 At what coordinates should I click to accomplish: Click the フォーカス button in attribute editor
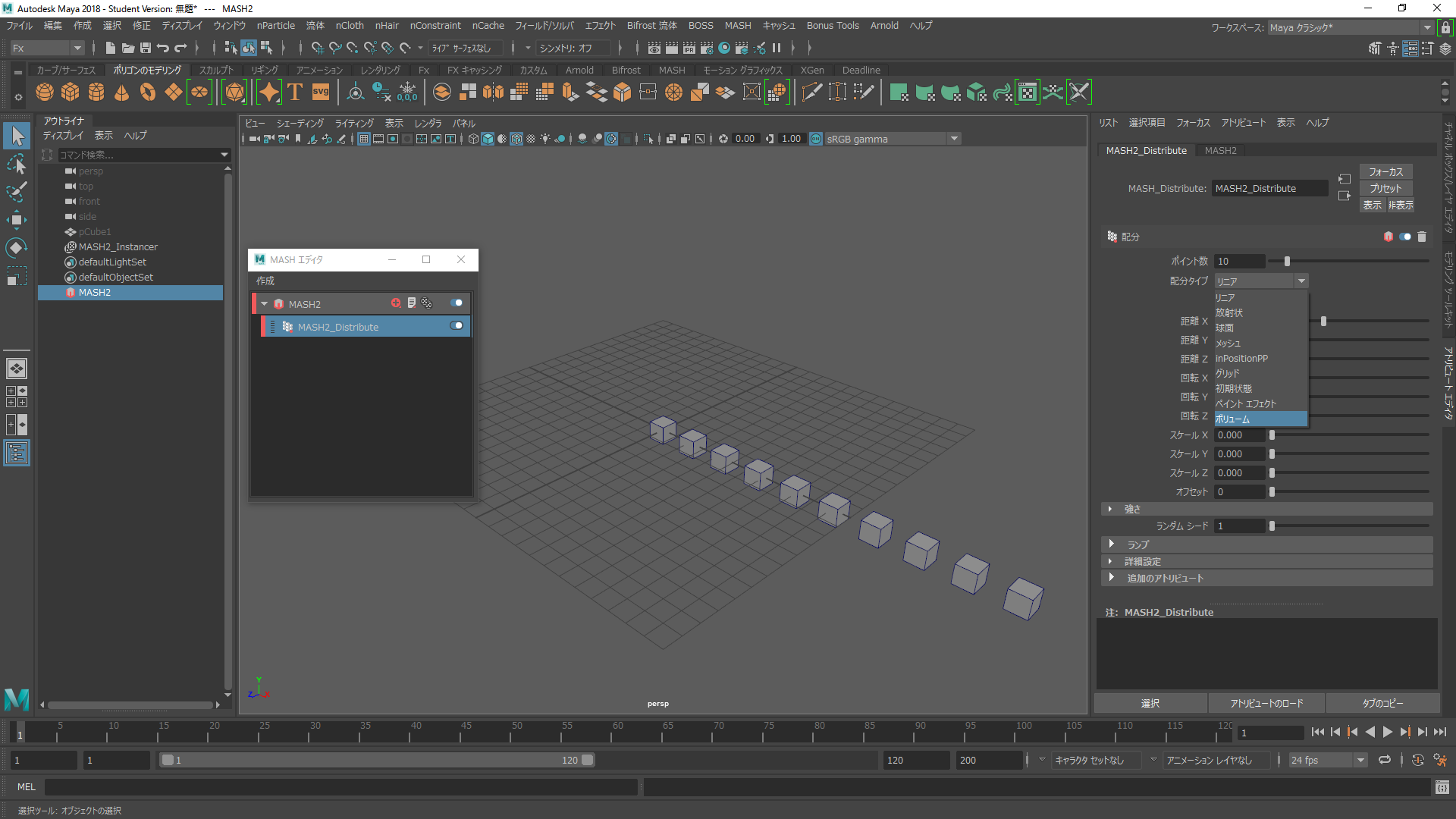tap(1385, 171)
